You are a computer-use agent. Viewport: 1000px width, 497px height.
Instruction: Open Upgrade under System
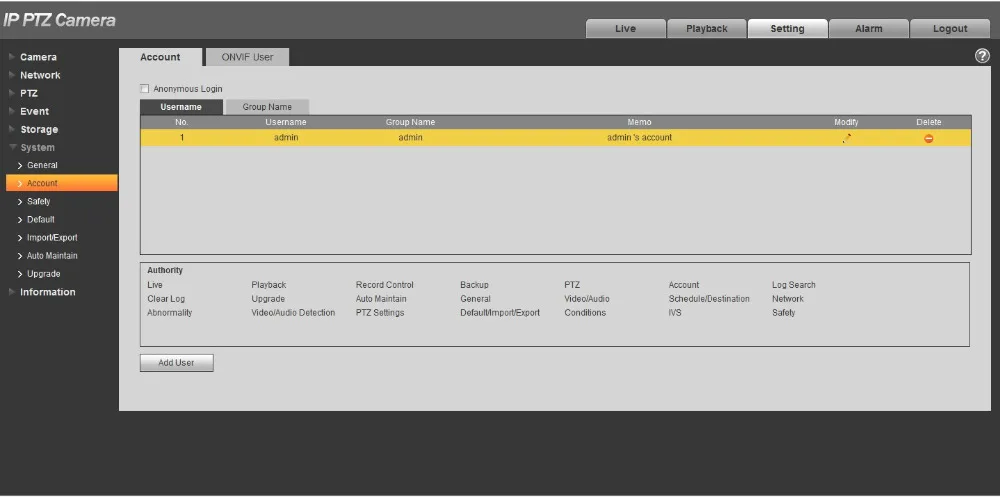(43, 274)
